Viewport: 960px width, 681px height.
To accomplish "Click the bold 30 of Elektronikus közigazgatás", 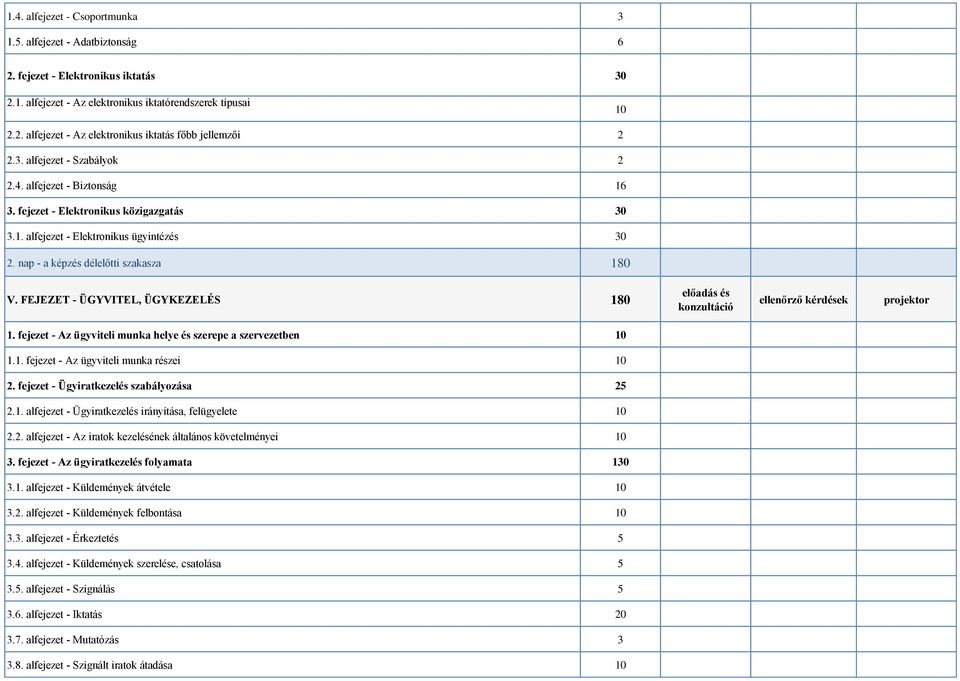I will 620,211.
